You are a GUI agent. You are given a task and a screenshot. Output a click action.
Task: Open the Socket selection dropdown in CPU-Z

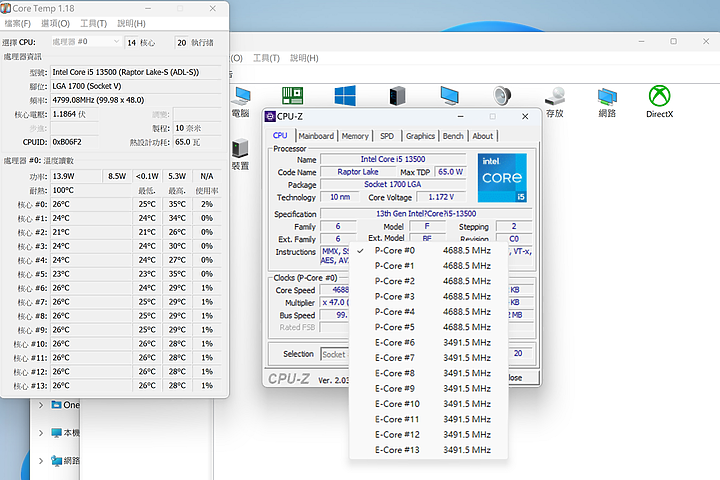click(335, 354)
